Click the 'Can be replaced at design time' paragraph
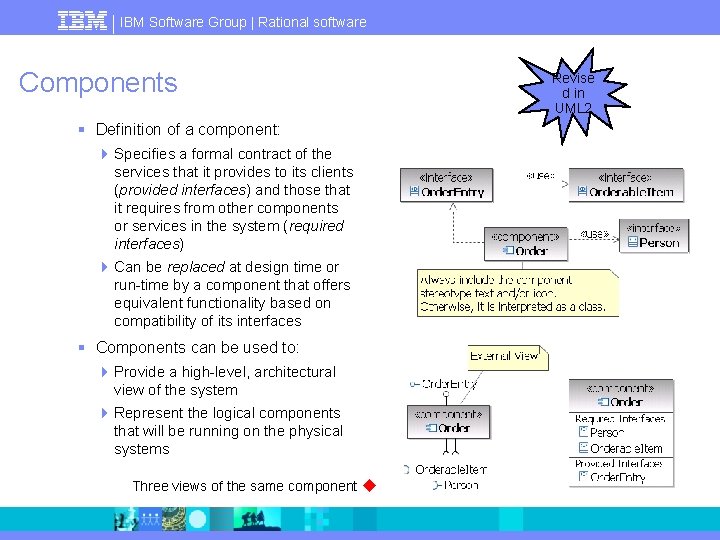Viewport: 720px width, 540px height. 232,294
